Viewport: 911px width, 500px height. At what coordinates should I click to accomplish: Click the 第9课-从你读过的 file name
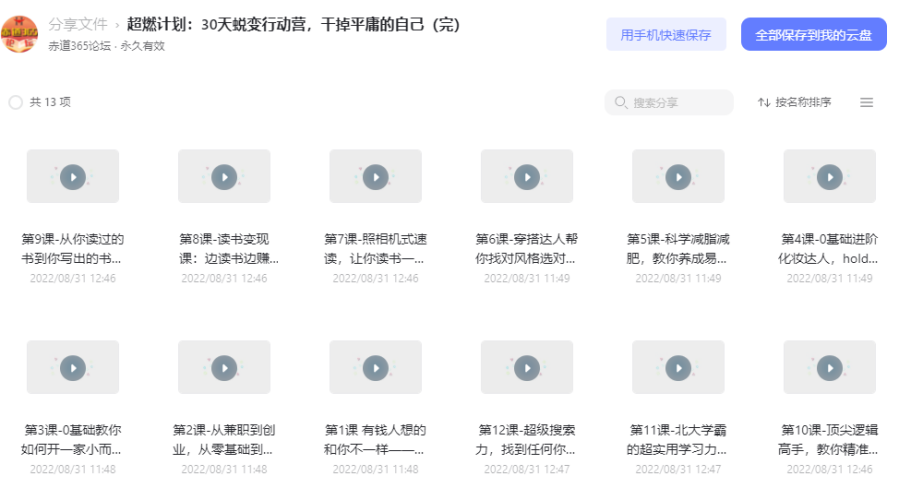pos(73,249)
